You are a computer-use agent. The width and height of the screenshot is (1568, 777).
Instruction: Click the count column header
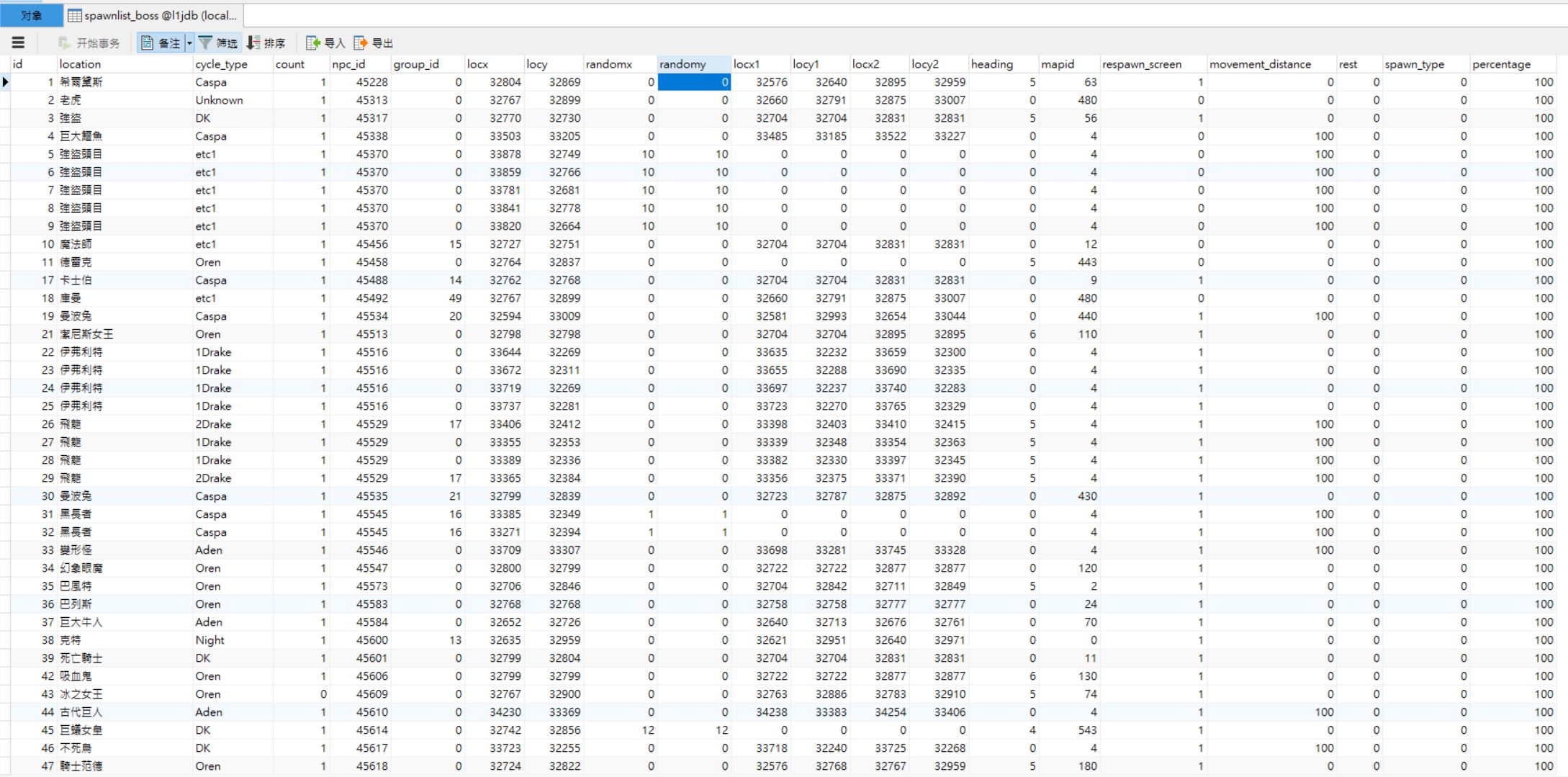pos(301,64)
